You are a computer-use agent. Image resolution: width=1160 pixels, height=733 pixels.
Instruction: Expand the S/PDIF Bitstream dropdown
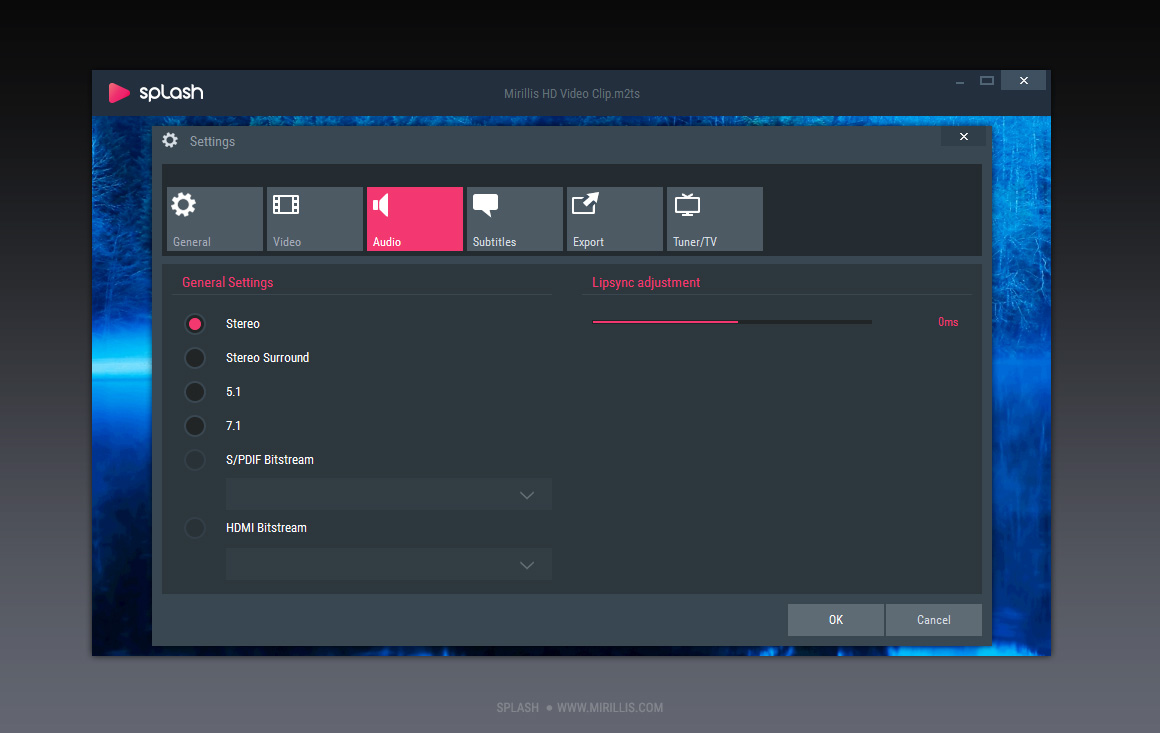[388, 495]
